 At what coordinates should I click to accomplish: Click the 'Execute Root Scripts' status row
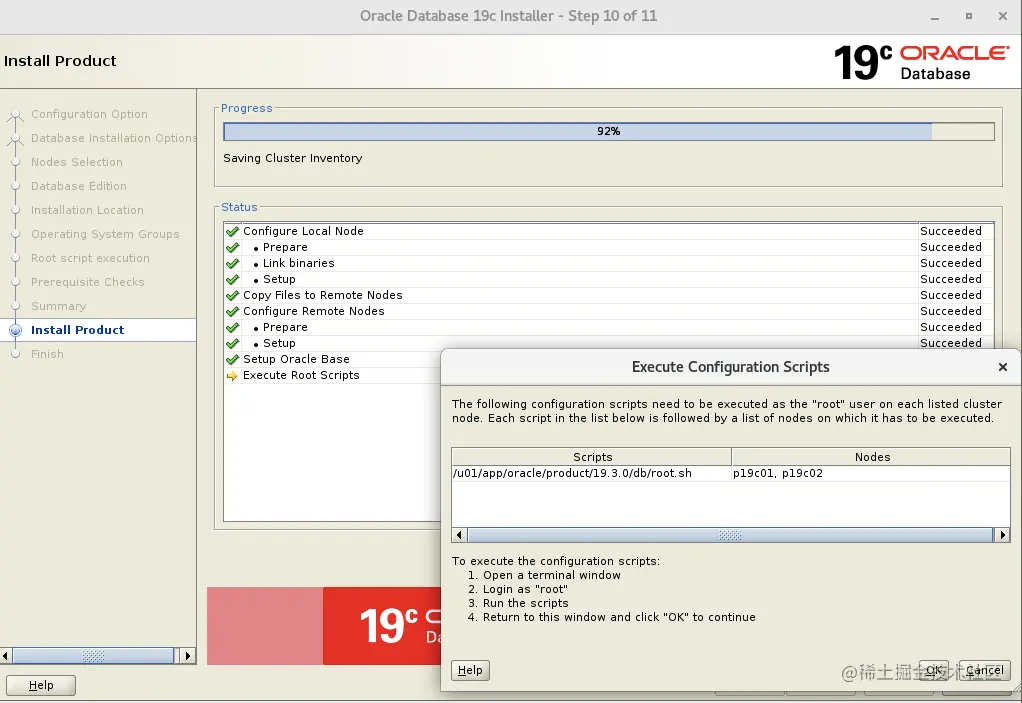(332, 375)
